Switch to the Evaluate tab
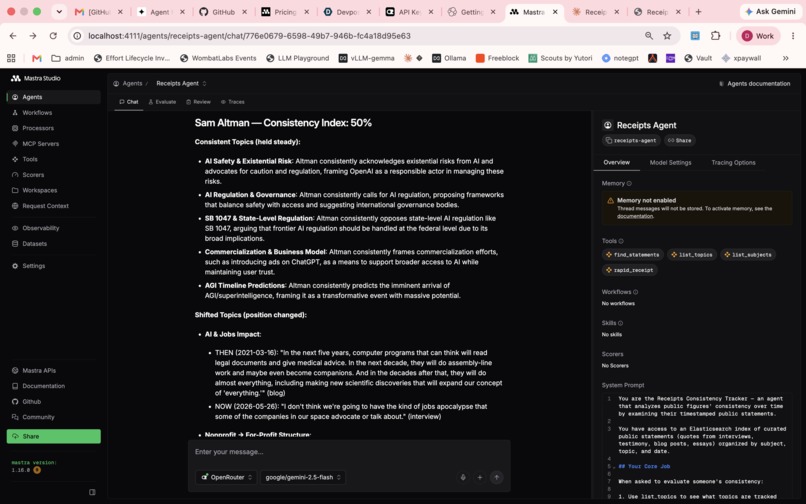806x504 pixels. click(x=162, y=102)
